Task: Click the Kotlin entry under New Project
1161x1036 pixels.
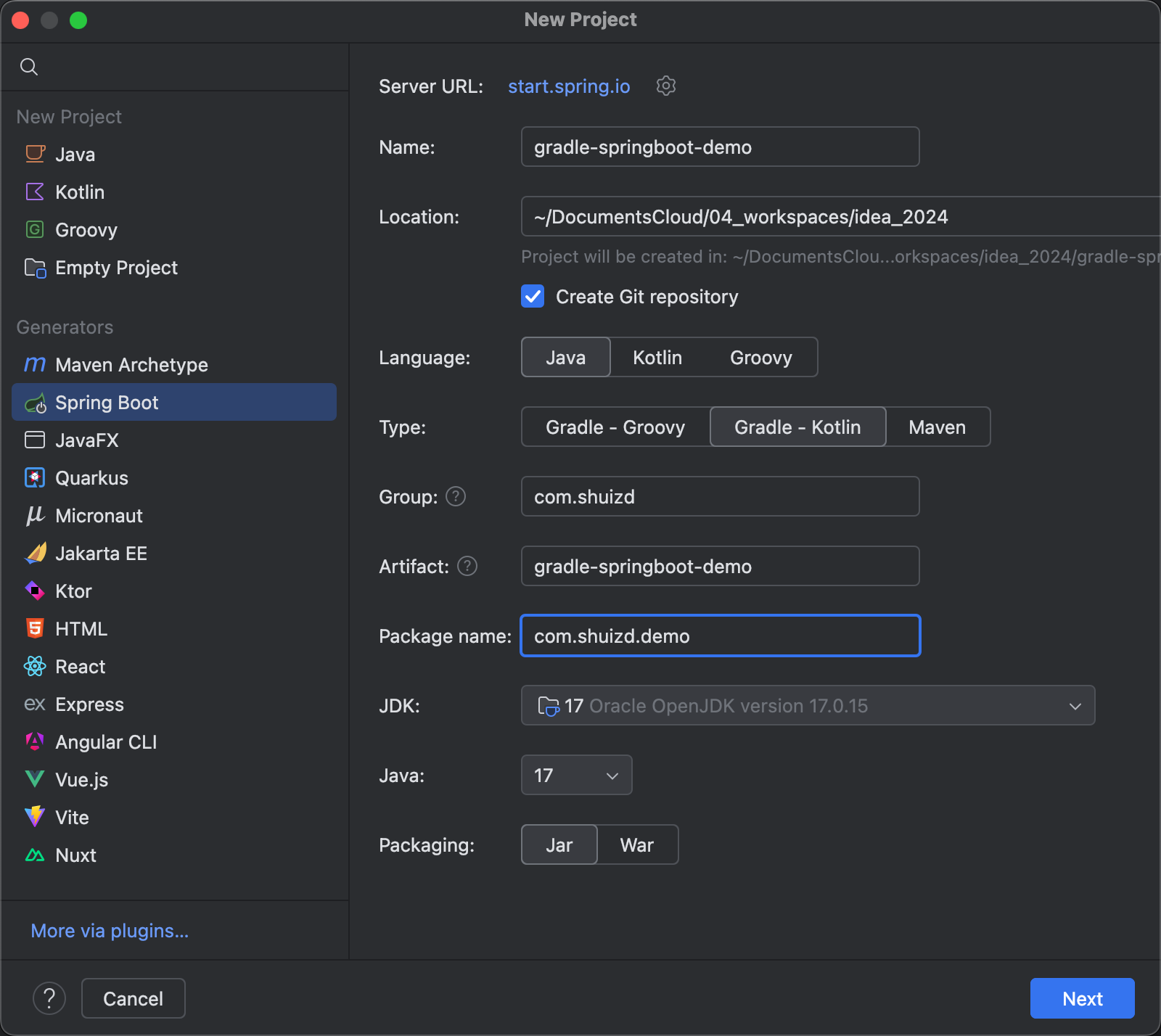Action: coord(174,192)
